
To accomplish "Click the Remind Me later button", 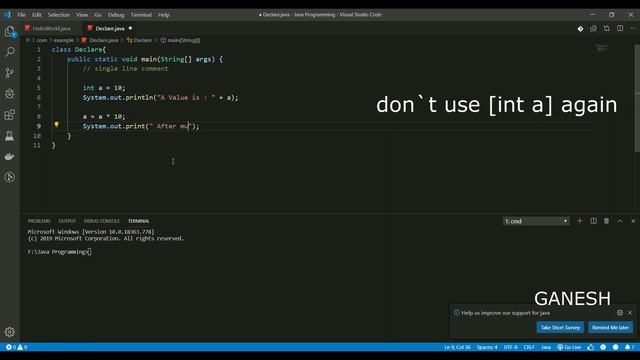I will pos(610,327).
